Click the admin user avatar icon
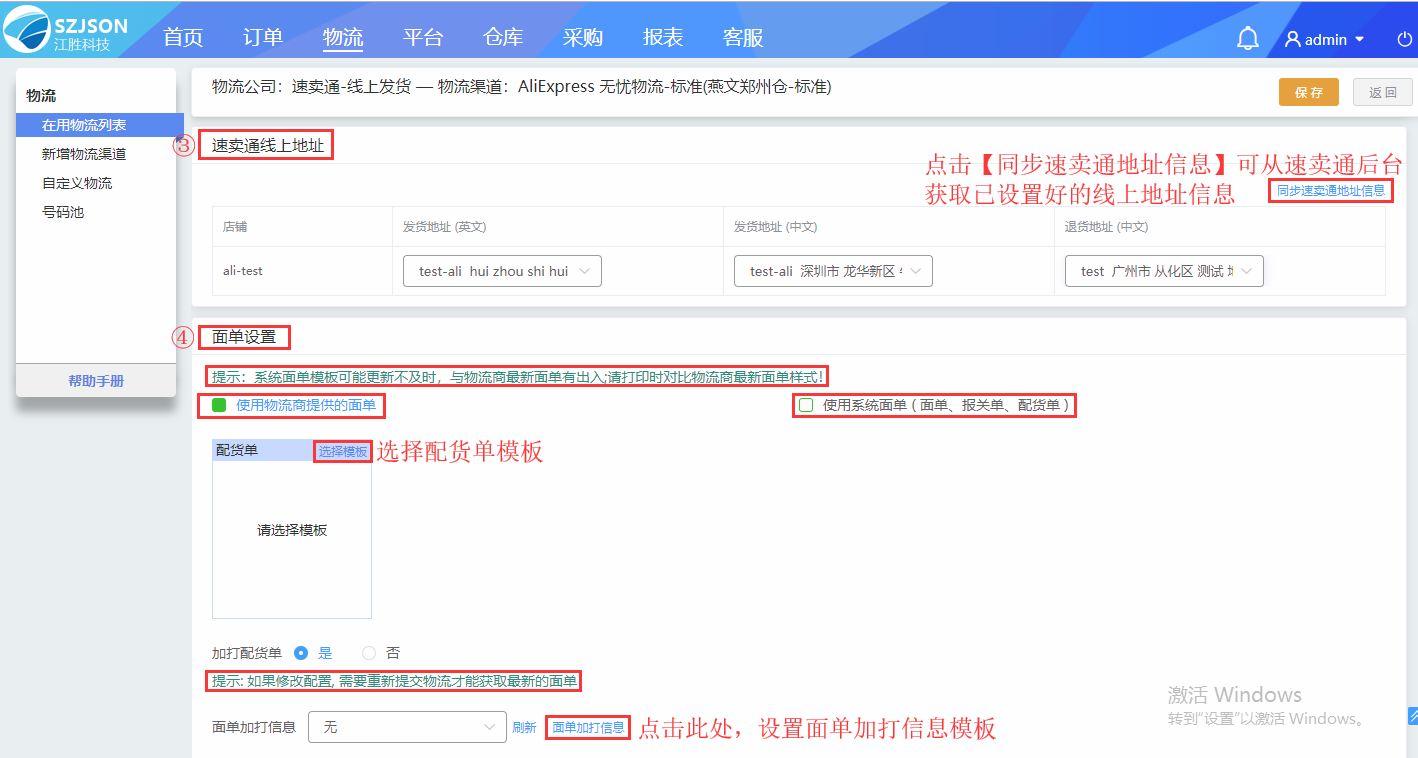This screenshot has height=758, width=1418. tap(1293, 40)
